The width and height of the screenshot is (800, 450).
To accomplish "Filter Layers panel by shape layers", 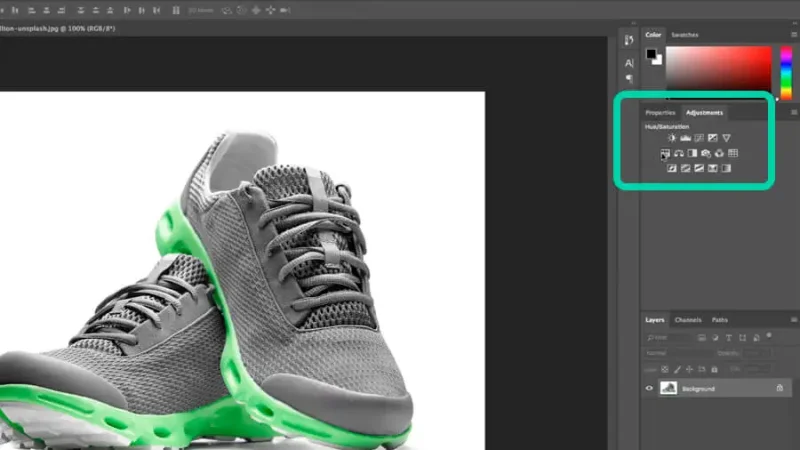I will coord(742,338).
